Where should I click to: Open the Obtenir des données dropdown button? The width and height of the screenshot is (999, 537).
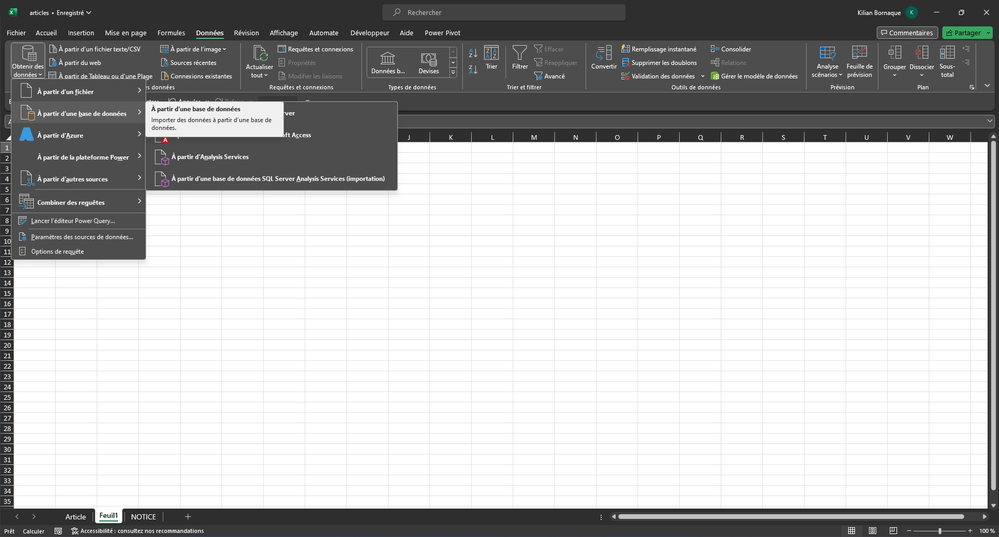(x=27, y=61)
